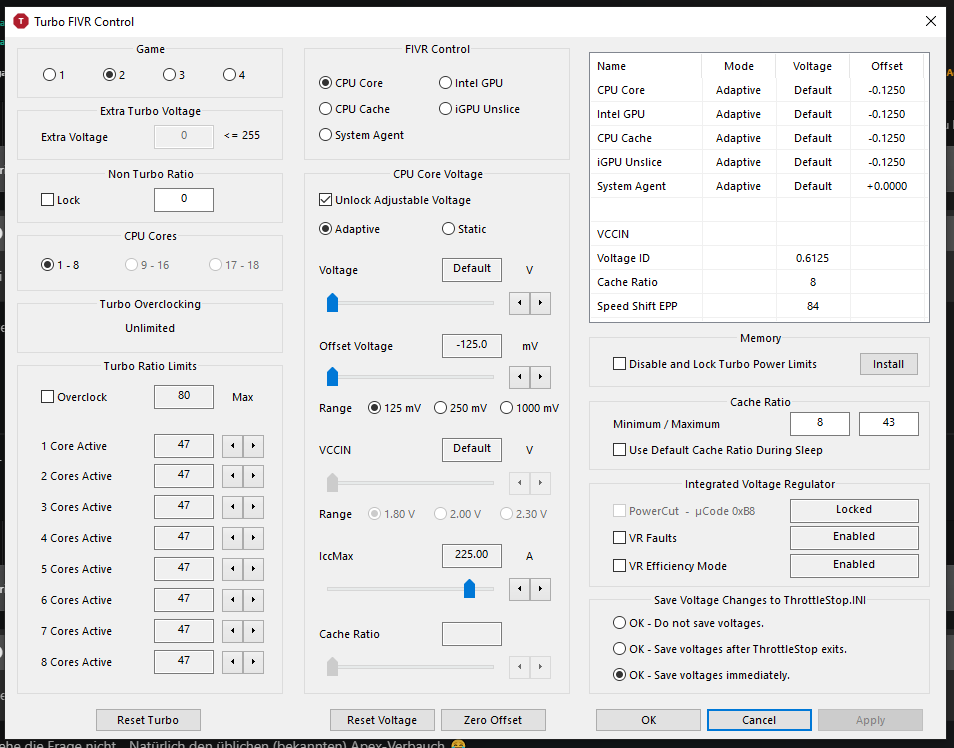Image resolution: width=954 pixels, height=748 pixels.
Task: Check Use Default Cache Ratio During Sleep
Action: coord(619,450)
